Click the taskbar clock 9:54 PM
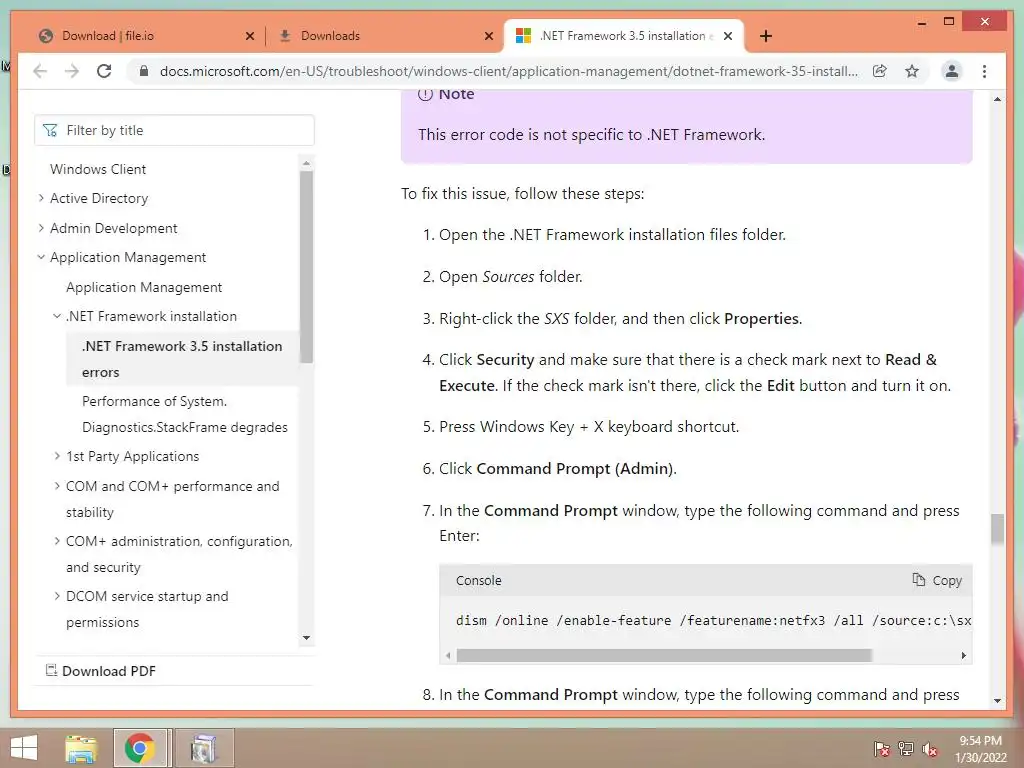 980,741
